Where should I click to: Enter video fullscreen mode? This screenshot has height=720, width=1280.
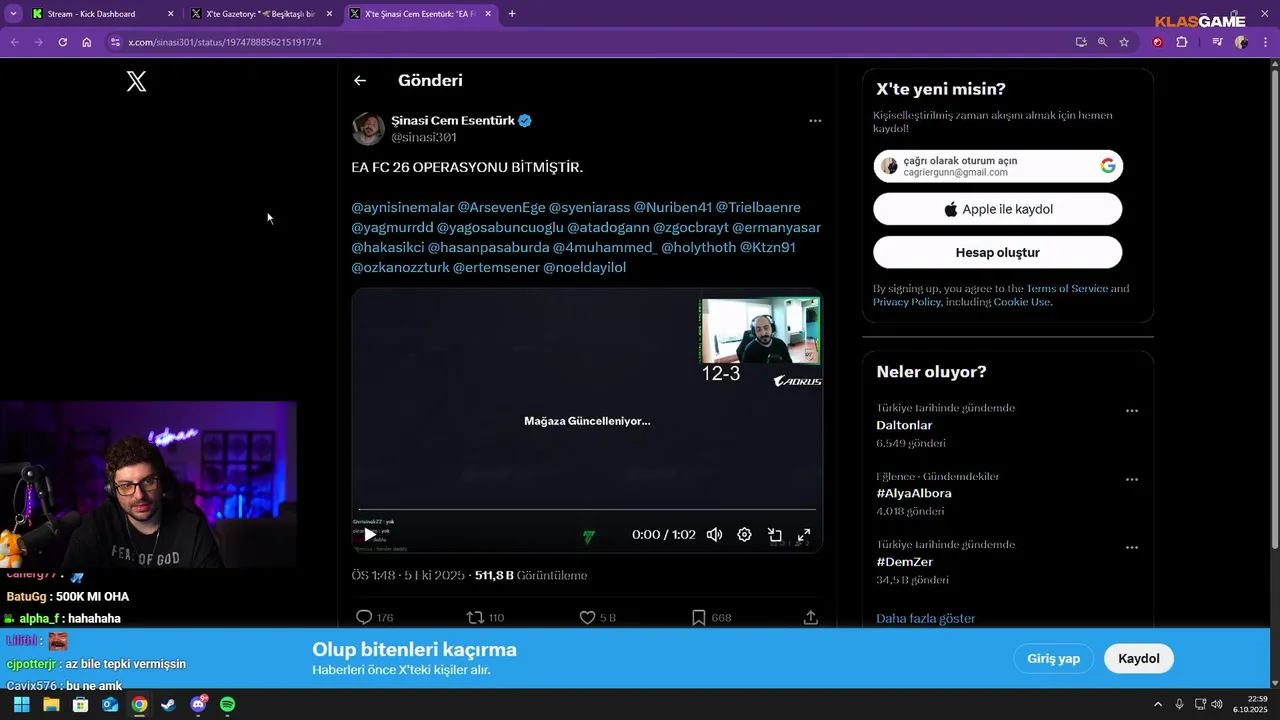(x=803, y=535)
